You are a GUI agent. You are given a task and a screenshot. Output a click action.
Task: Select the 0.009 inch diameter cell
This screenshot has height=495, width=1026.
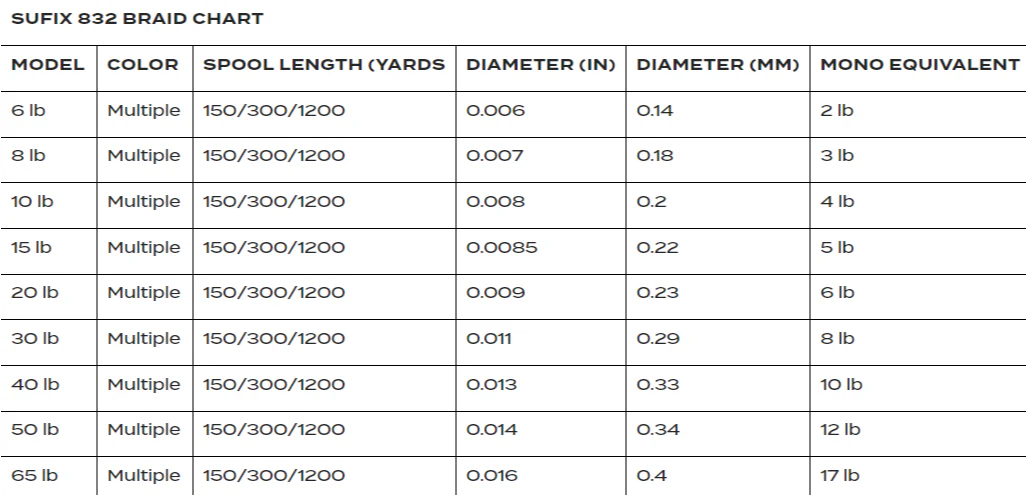pyautogui.click(x=495, y=292)
